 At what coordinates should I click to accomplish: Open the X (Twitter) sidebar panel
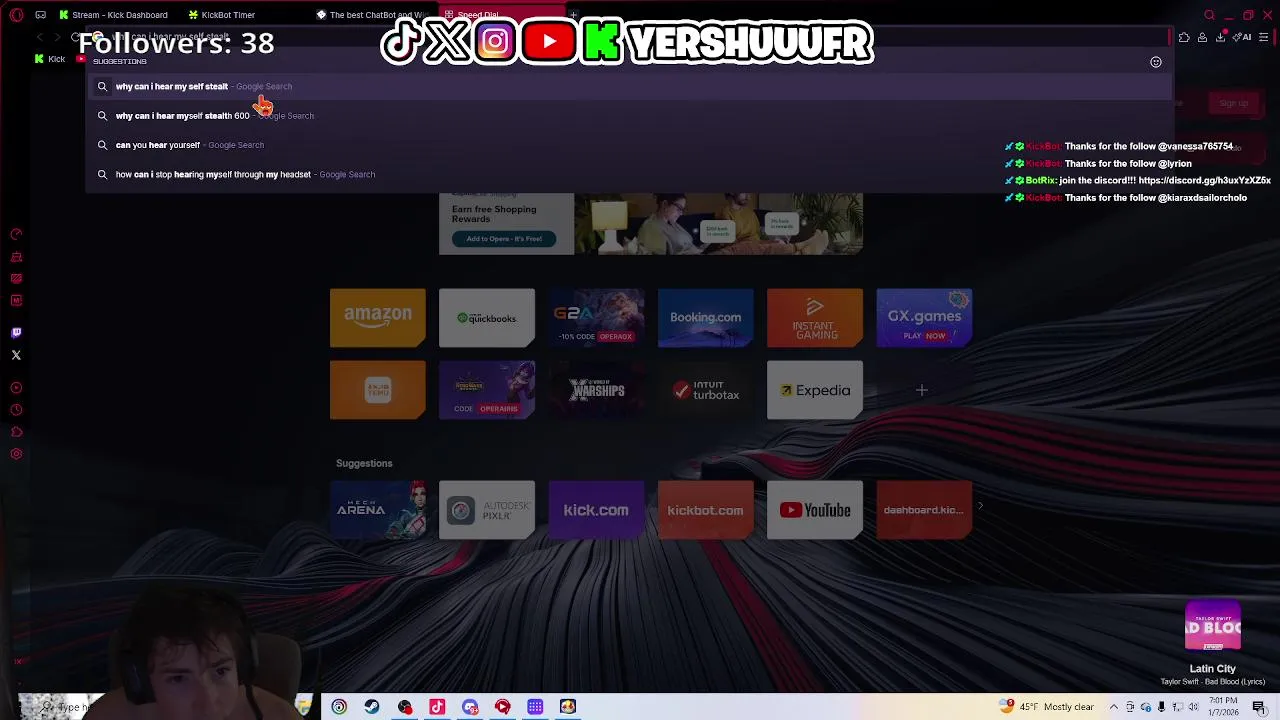pyautogui.click(x=16, y=355)
